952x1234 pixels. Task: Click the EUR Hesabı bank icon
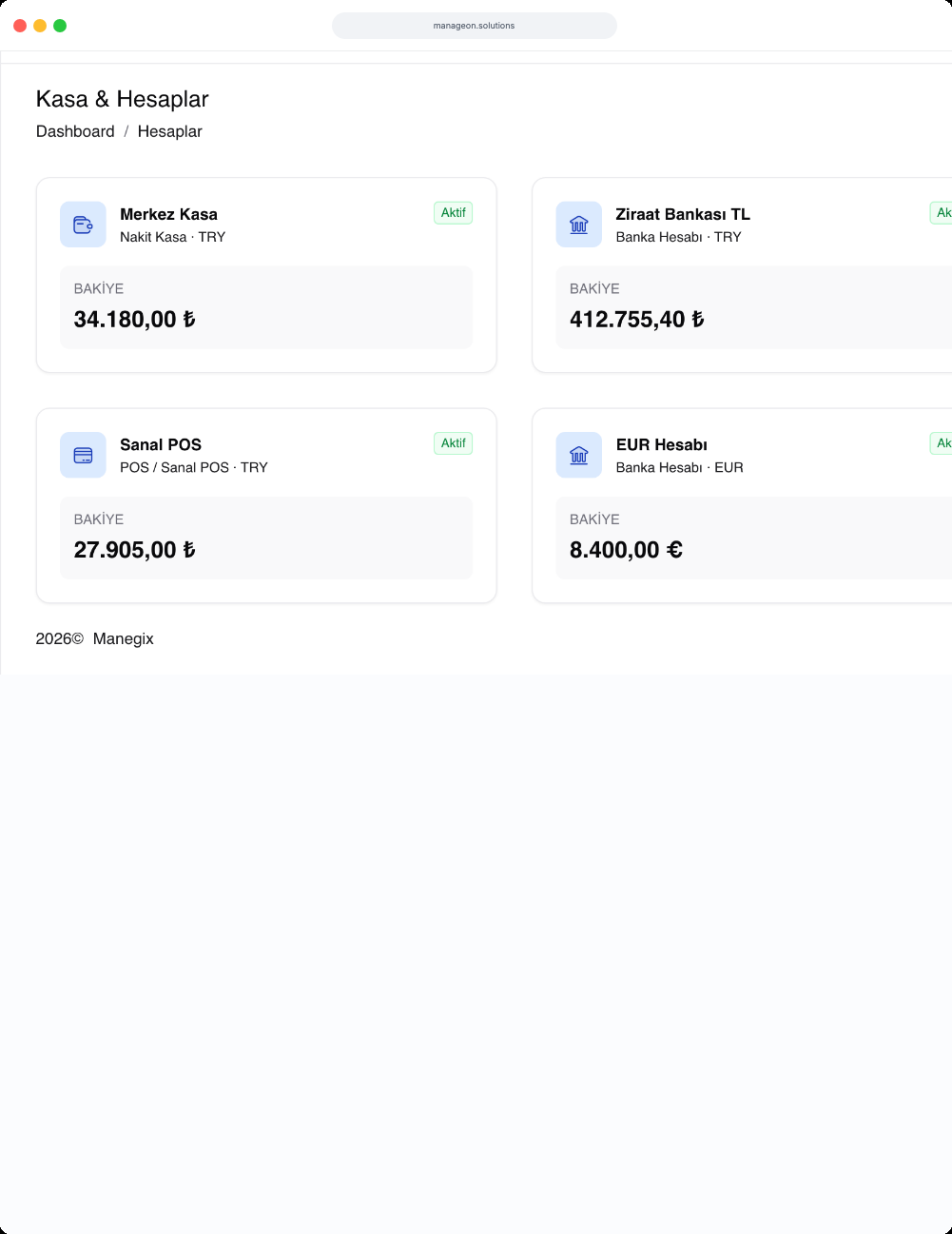point(579,455)
